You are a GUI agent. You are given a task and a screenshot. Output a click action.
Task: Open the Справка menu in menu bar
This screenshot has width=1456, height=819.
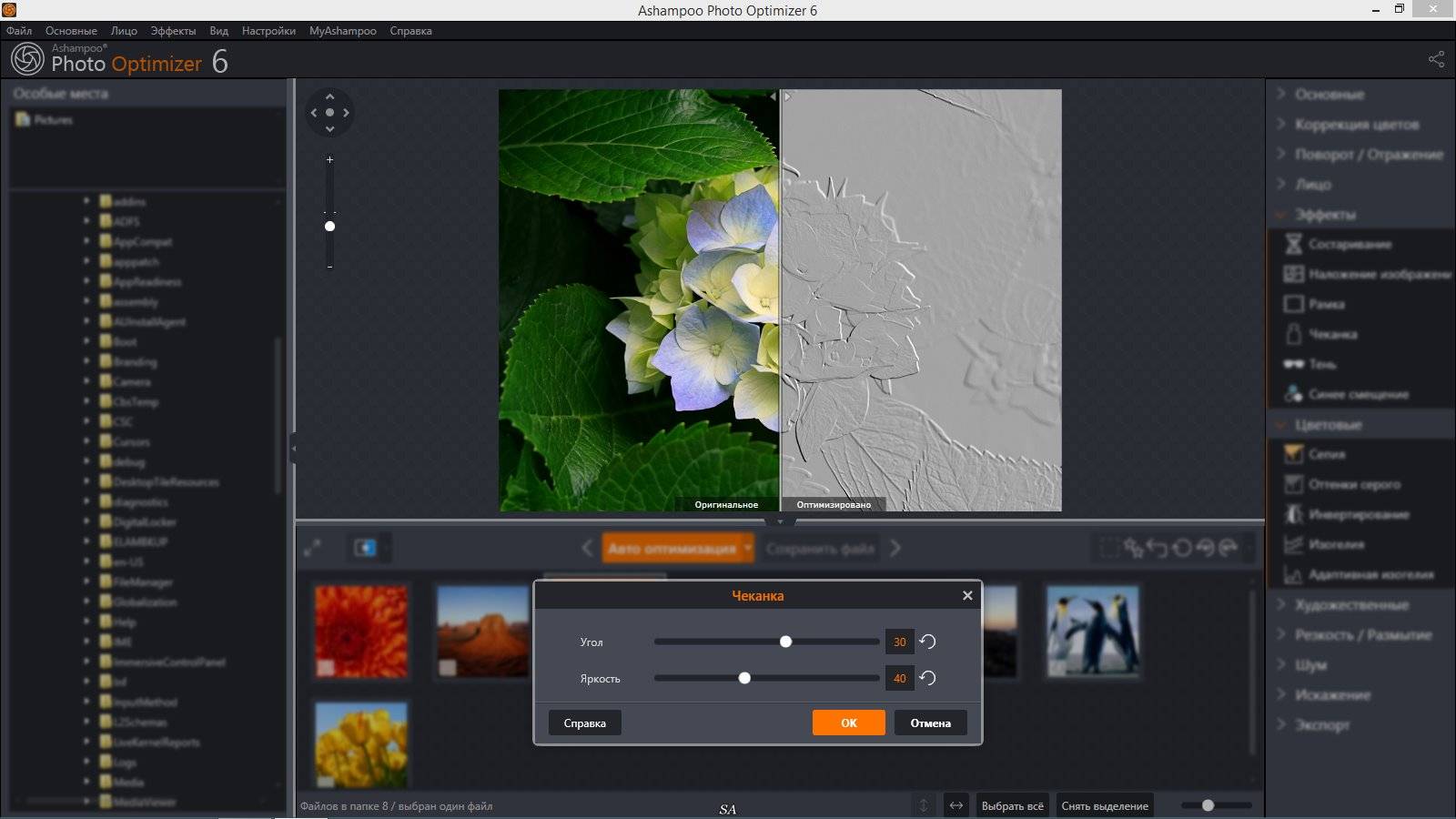click(410, 31)
